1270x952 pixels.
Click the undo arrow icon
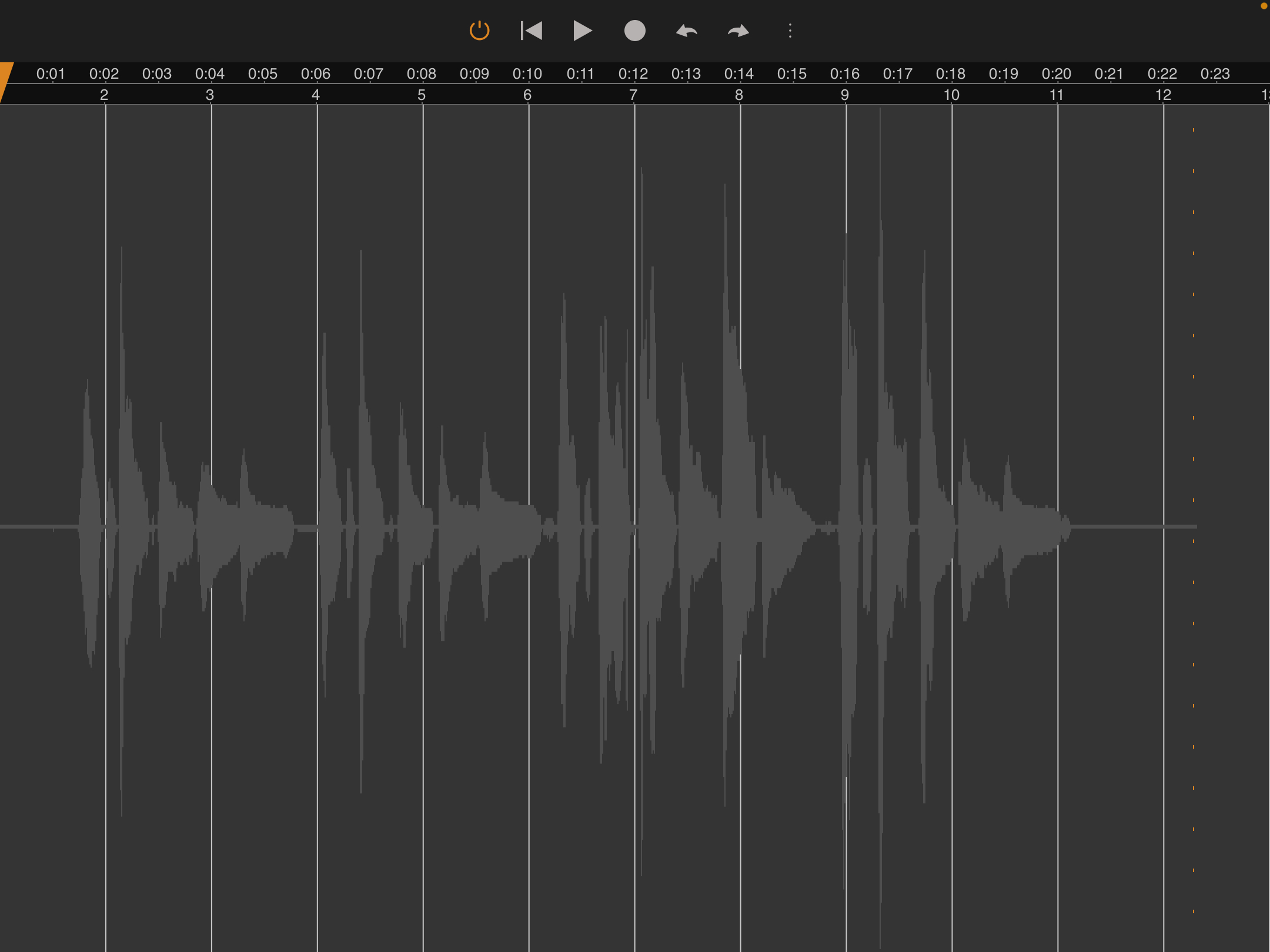(x=686, y=31)
